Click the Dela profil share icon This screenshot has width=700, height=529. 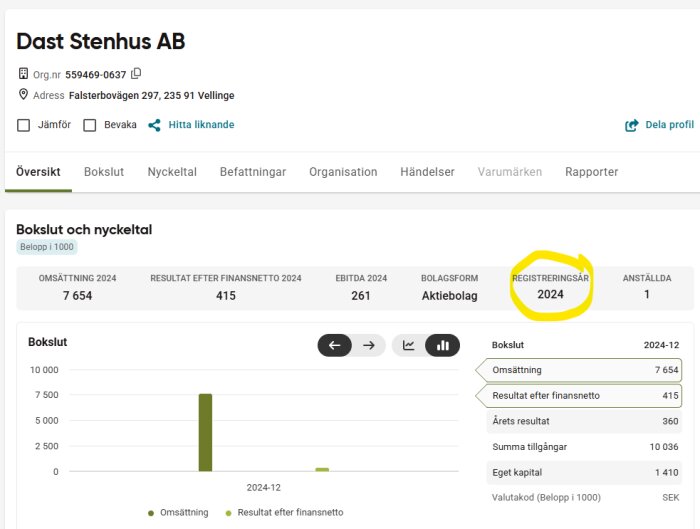coord(632,125)
